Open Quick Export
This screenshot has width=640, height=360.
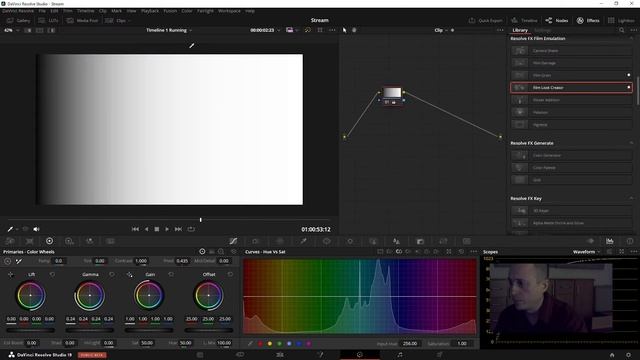486,20
